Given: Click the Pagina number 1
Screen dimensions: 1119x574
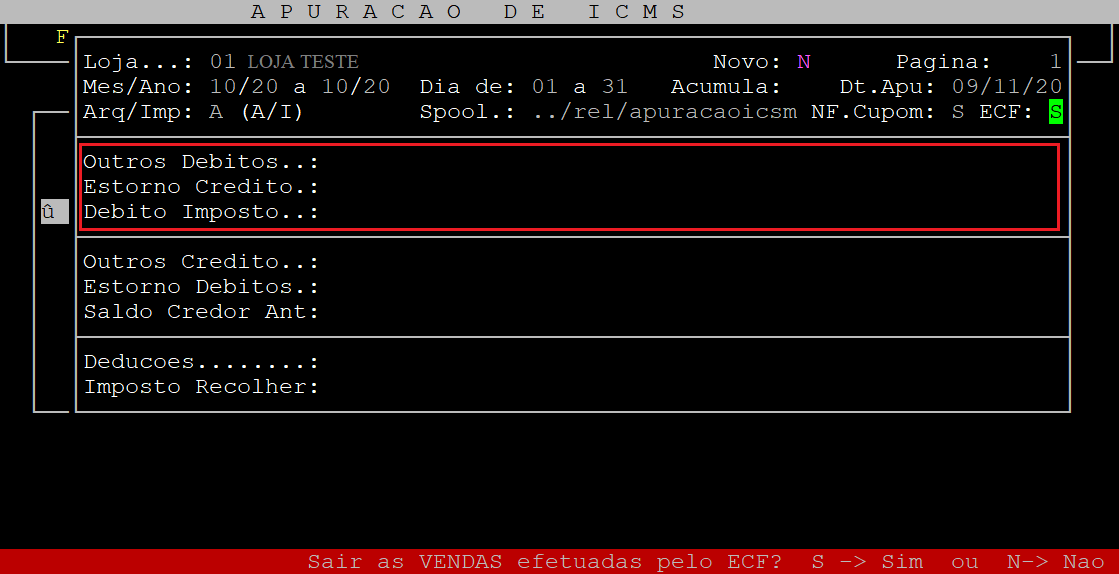Looking at the screenshot, I should [1055, 62].
